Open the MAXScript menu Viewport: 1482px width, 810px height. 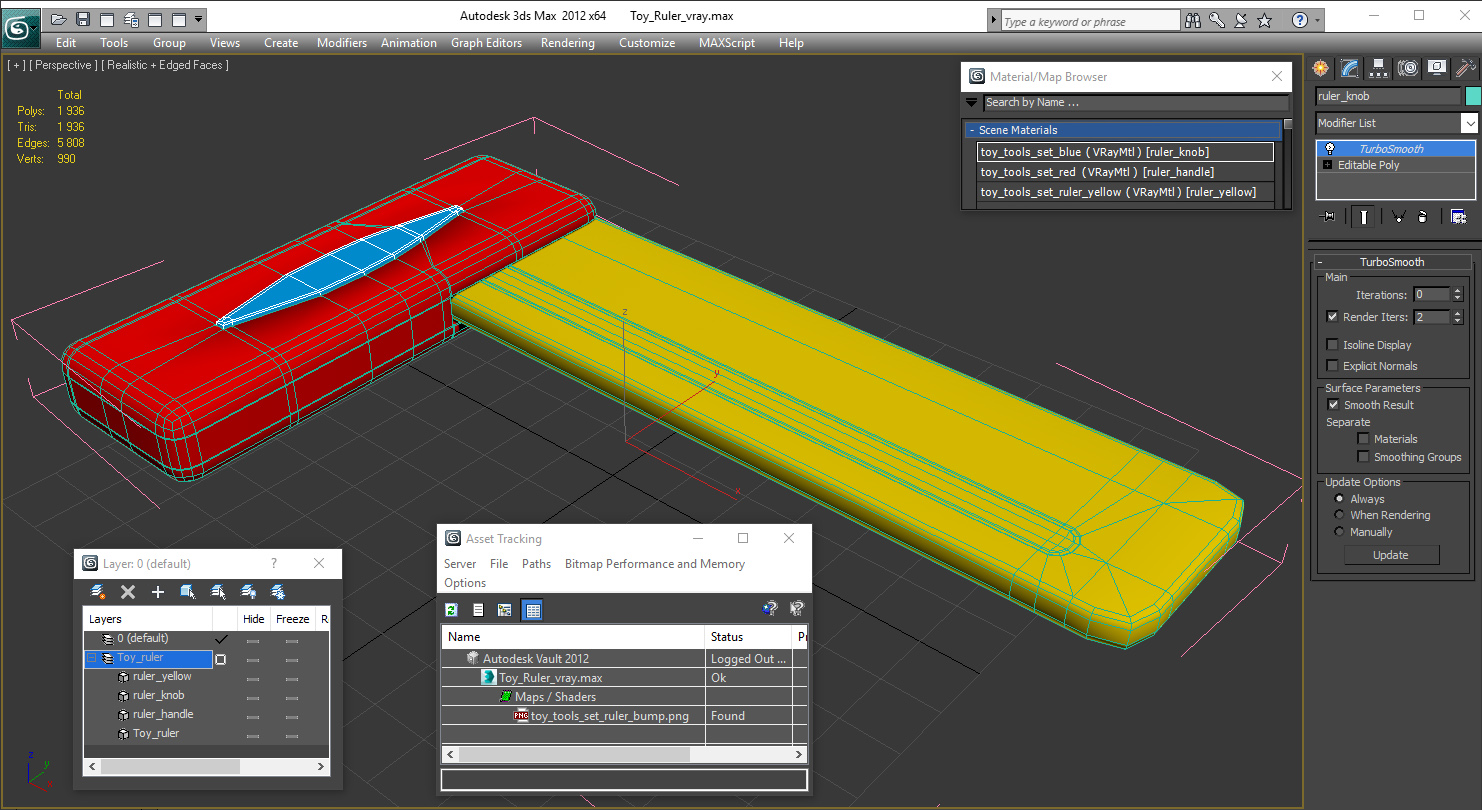727,43
